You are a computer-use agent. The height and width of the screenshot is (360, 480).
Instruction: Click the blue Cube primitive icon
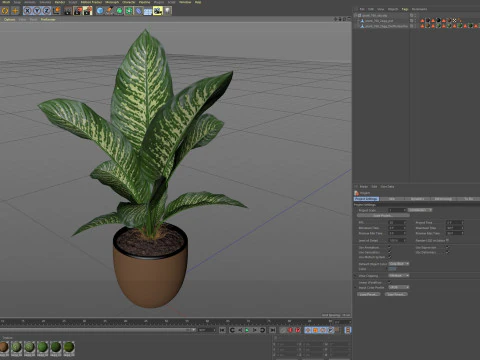click(100, 11)
